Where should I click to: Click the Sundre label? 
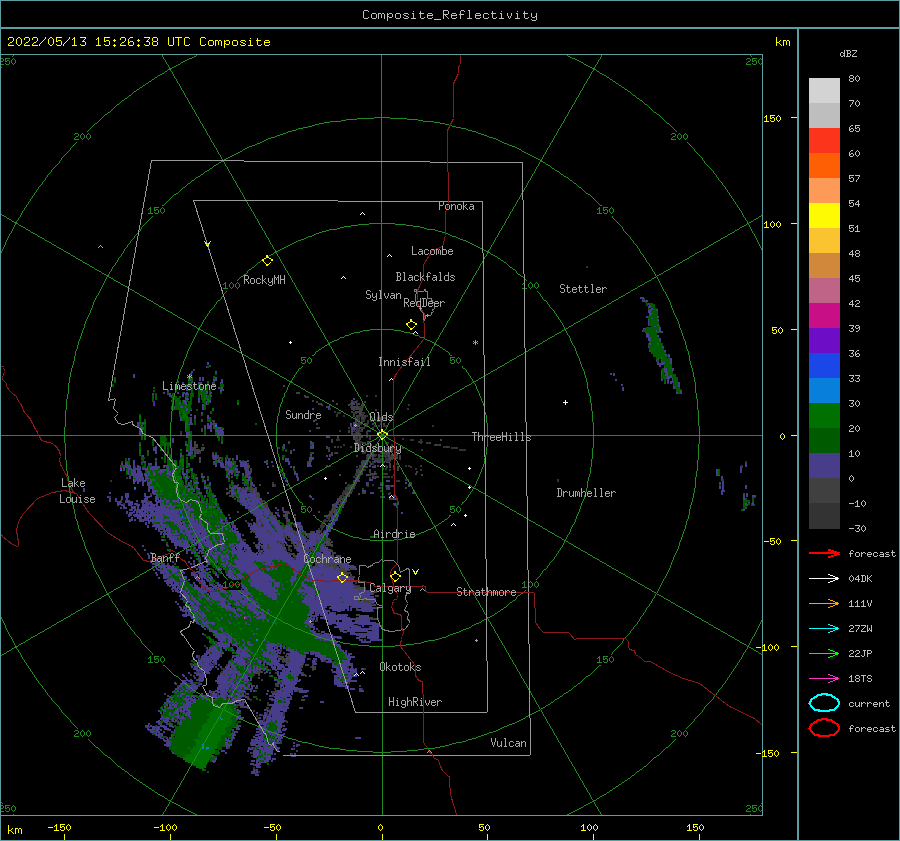303,414
